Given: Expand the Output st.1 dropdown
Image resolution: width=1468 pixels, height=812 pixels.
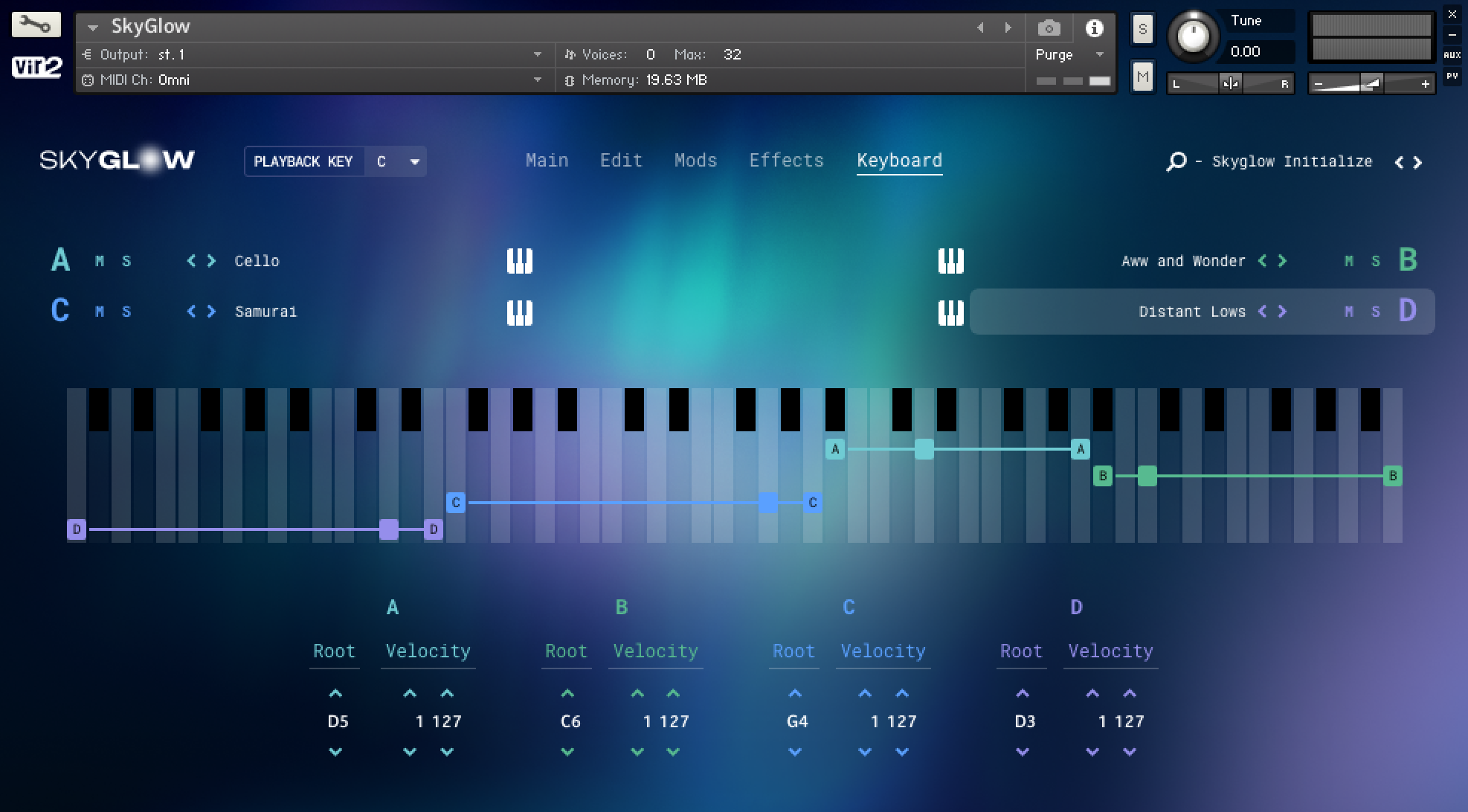Looking at the screenshot, I should click(537, 54).
